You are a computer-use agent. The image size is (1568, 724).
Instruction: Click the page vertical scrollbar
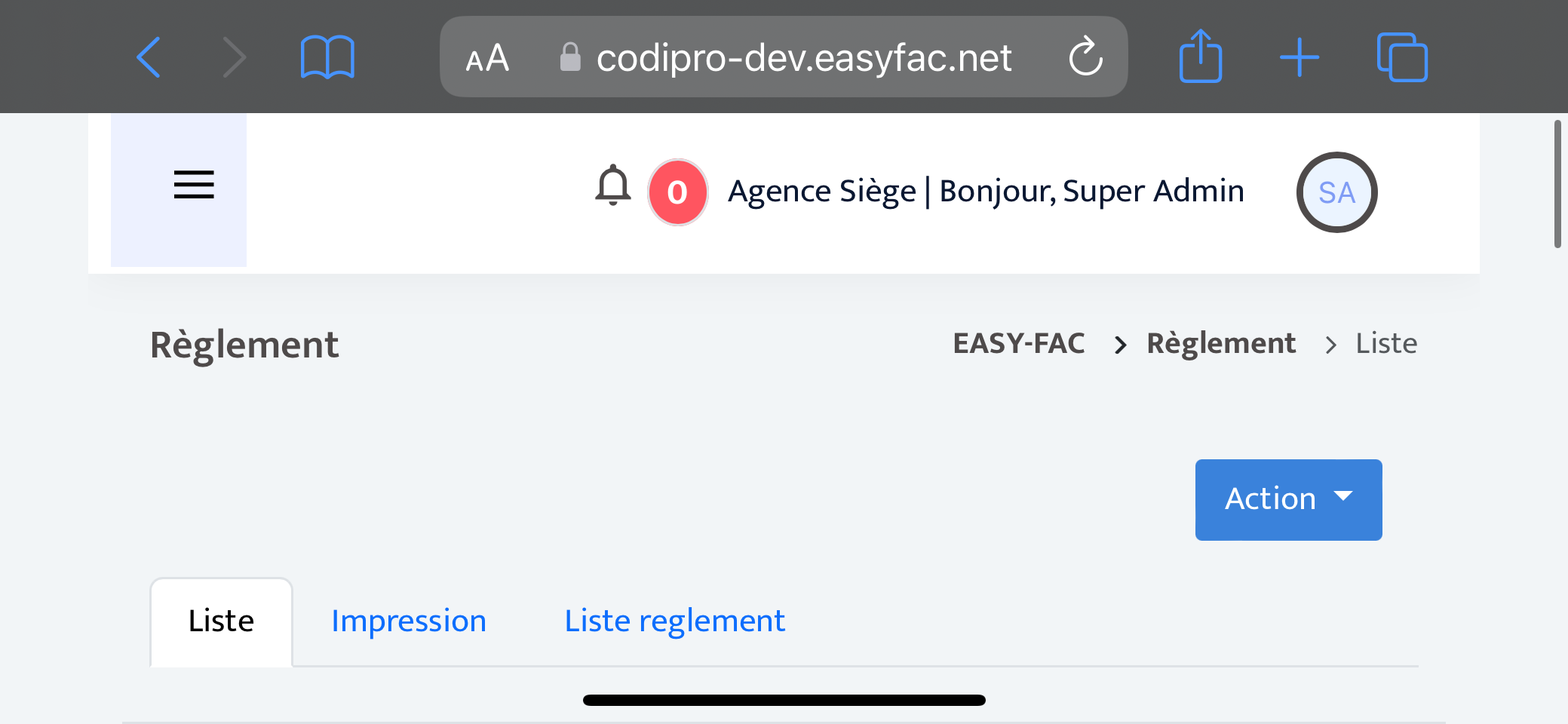tap(1557, 184)
